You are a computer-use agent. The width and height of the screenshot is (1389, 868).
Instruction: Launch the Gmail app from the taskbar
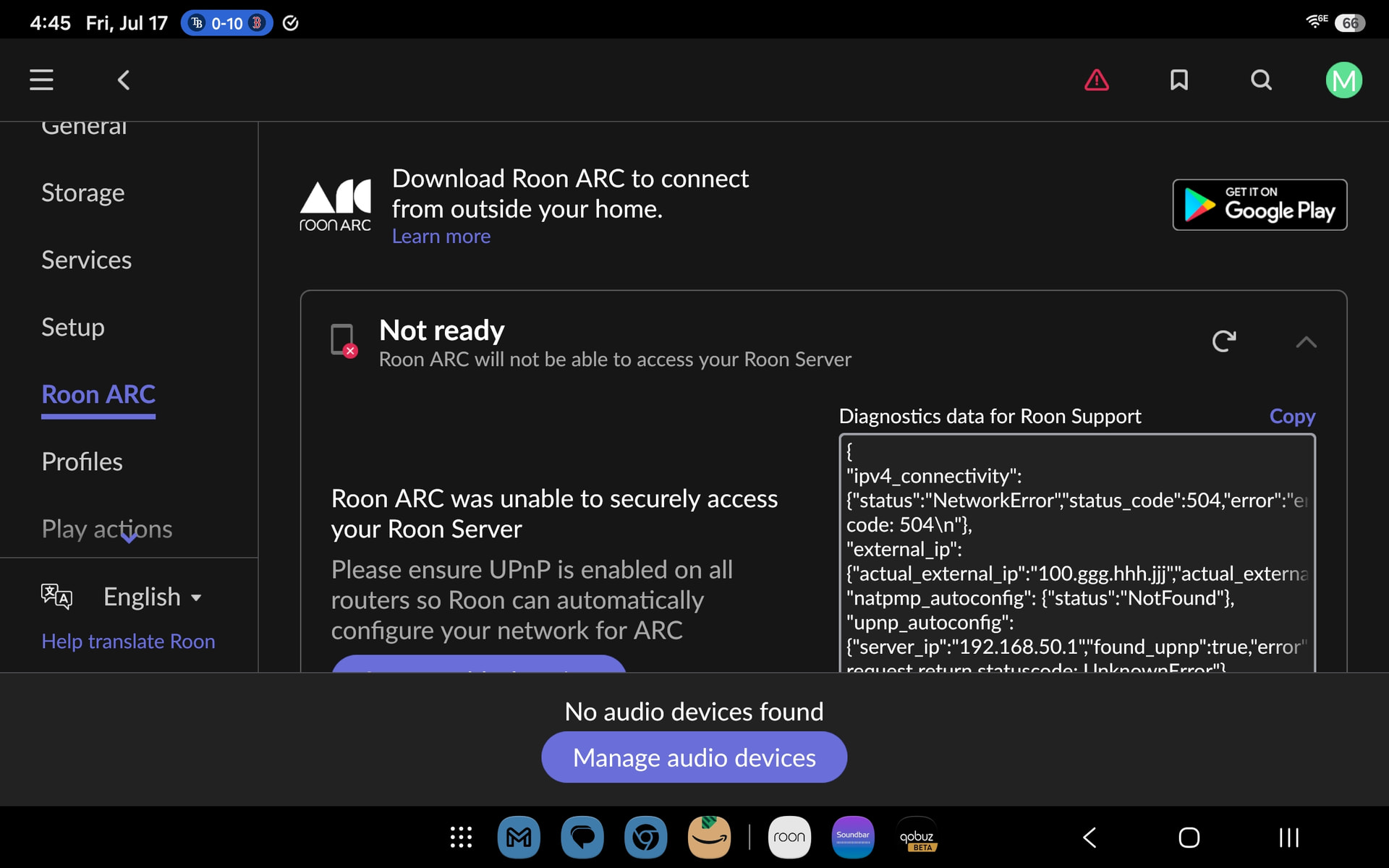click(x=519, y=838)
